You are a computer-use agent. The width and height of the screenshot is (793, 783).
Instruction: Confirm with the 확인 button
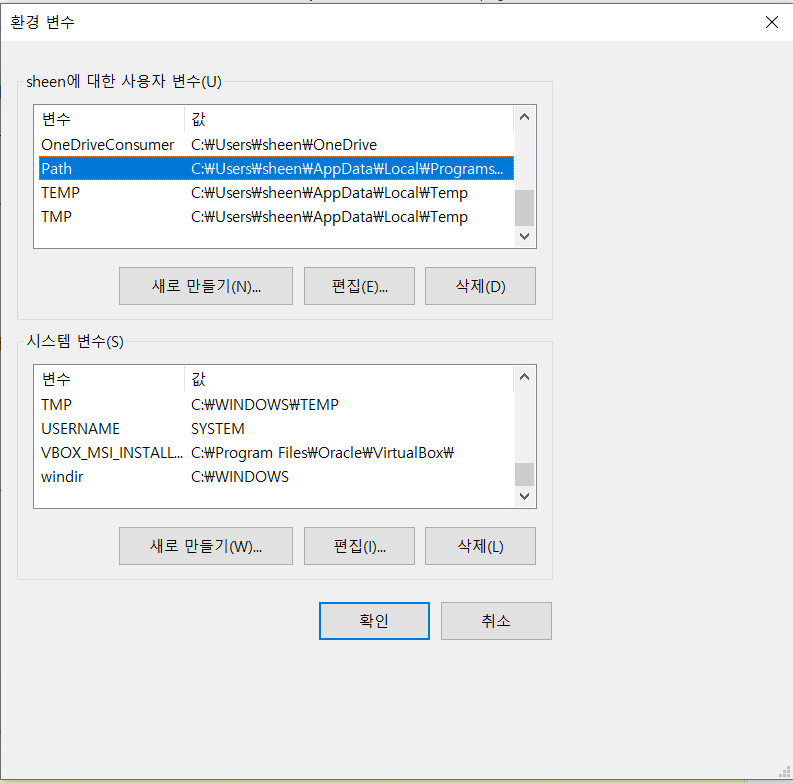coord(374,621)
